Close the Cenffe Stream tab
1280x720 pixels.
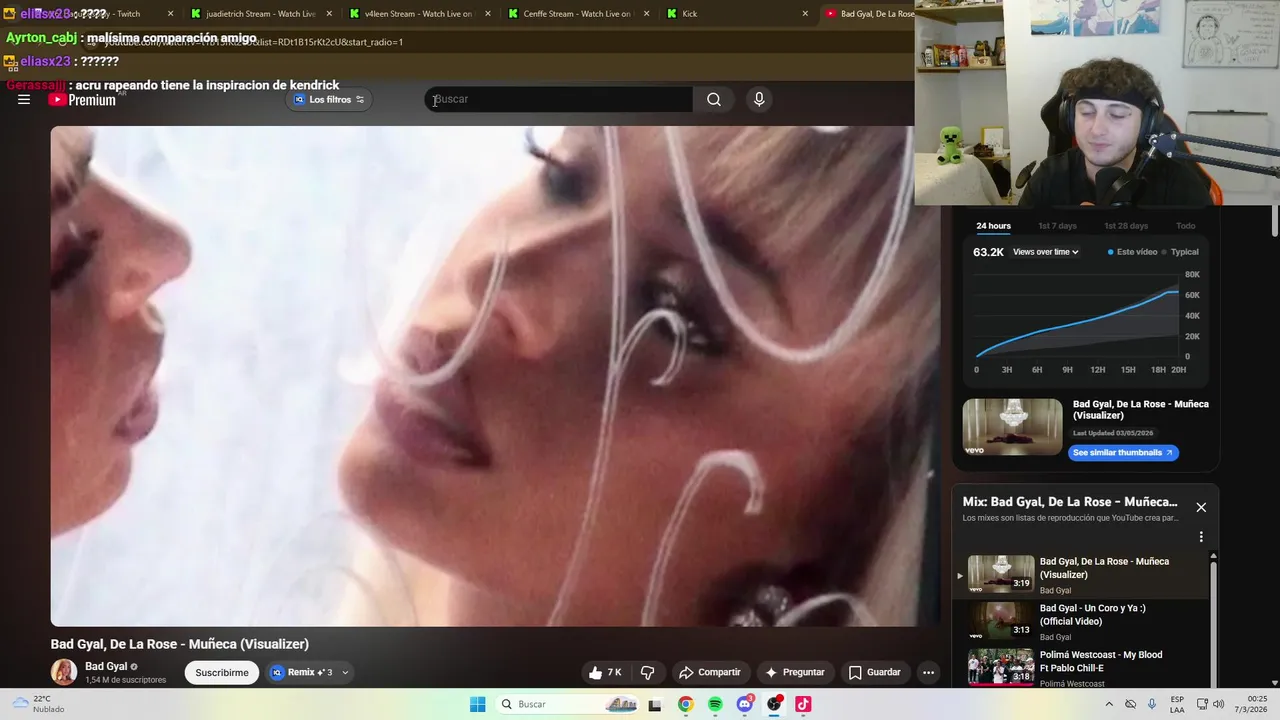[x=646, y=14]
